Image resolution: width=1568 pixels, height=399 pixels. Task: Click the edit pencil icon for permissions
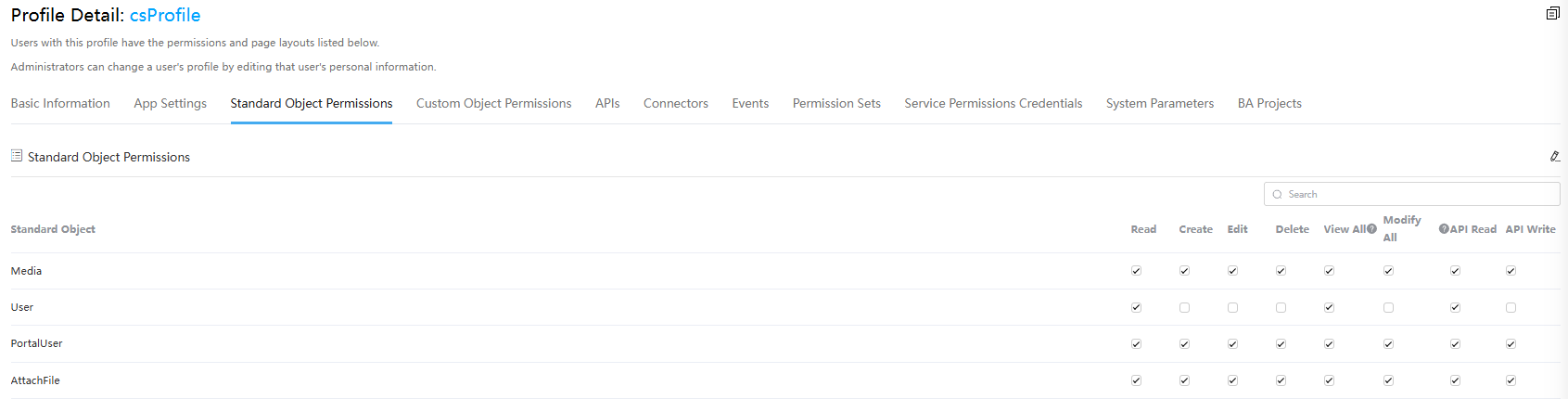(1554, 157)
